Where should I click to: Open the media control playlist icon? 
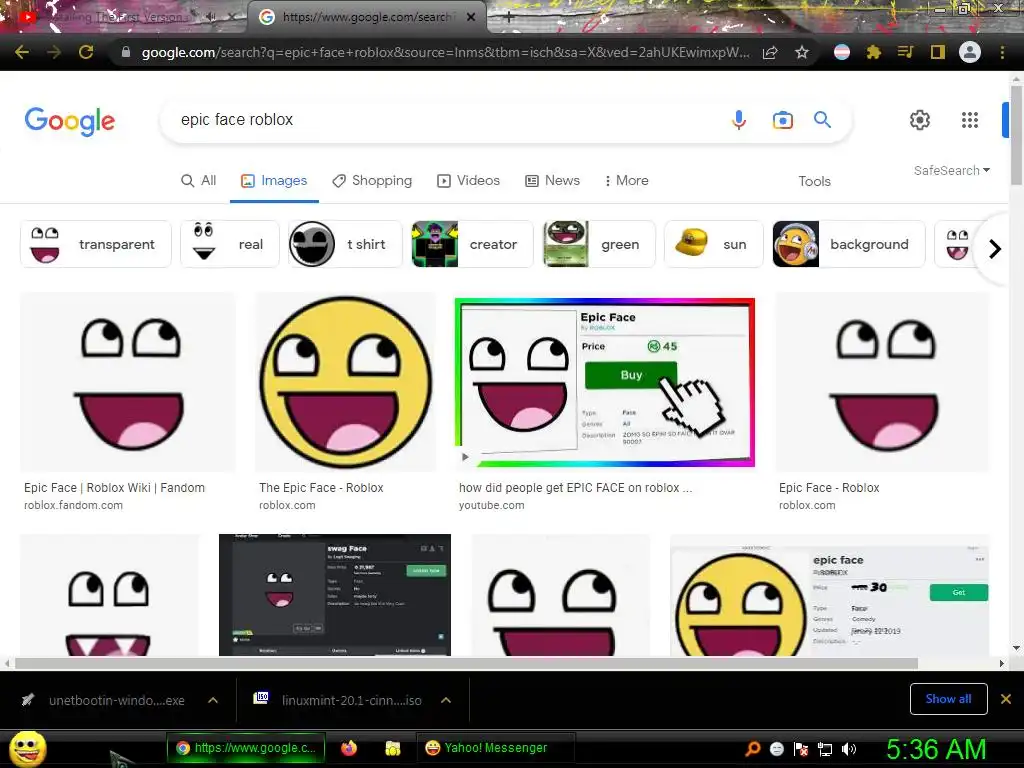906,52
